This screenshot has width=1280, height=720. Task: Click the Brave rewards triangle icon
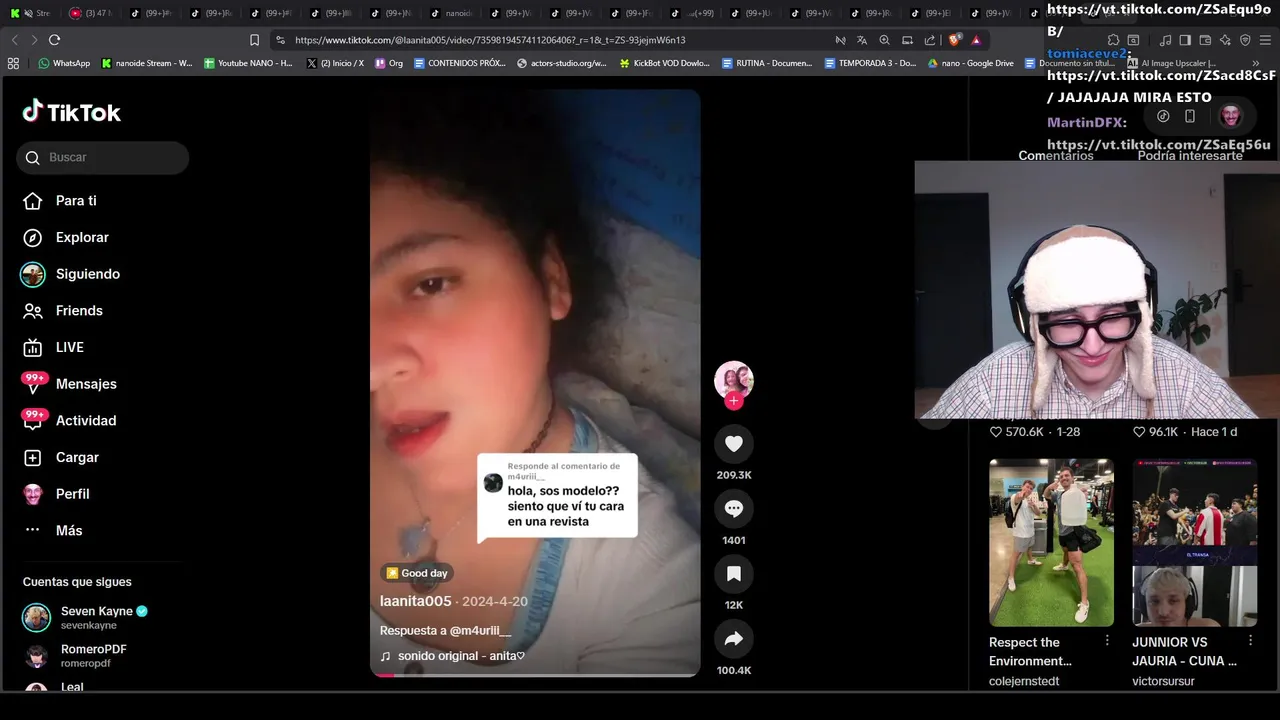[x=976, y=40]
